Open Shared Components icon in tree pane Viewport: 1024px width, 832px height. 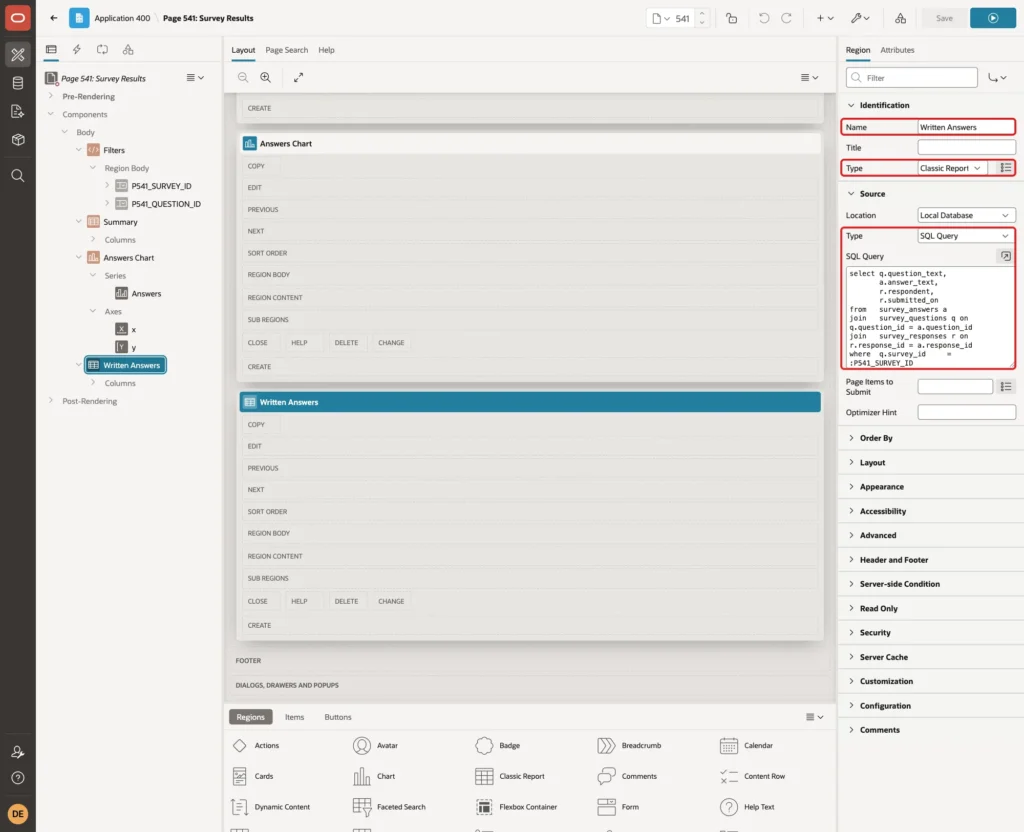128,50
